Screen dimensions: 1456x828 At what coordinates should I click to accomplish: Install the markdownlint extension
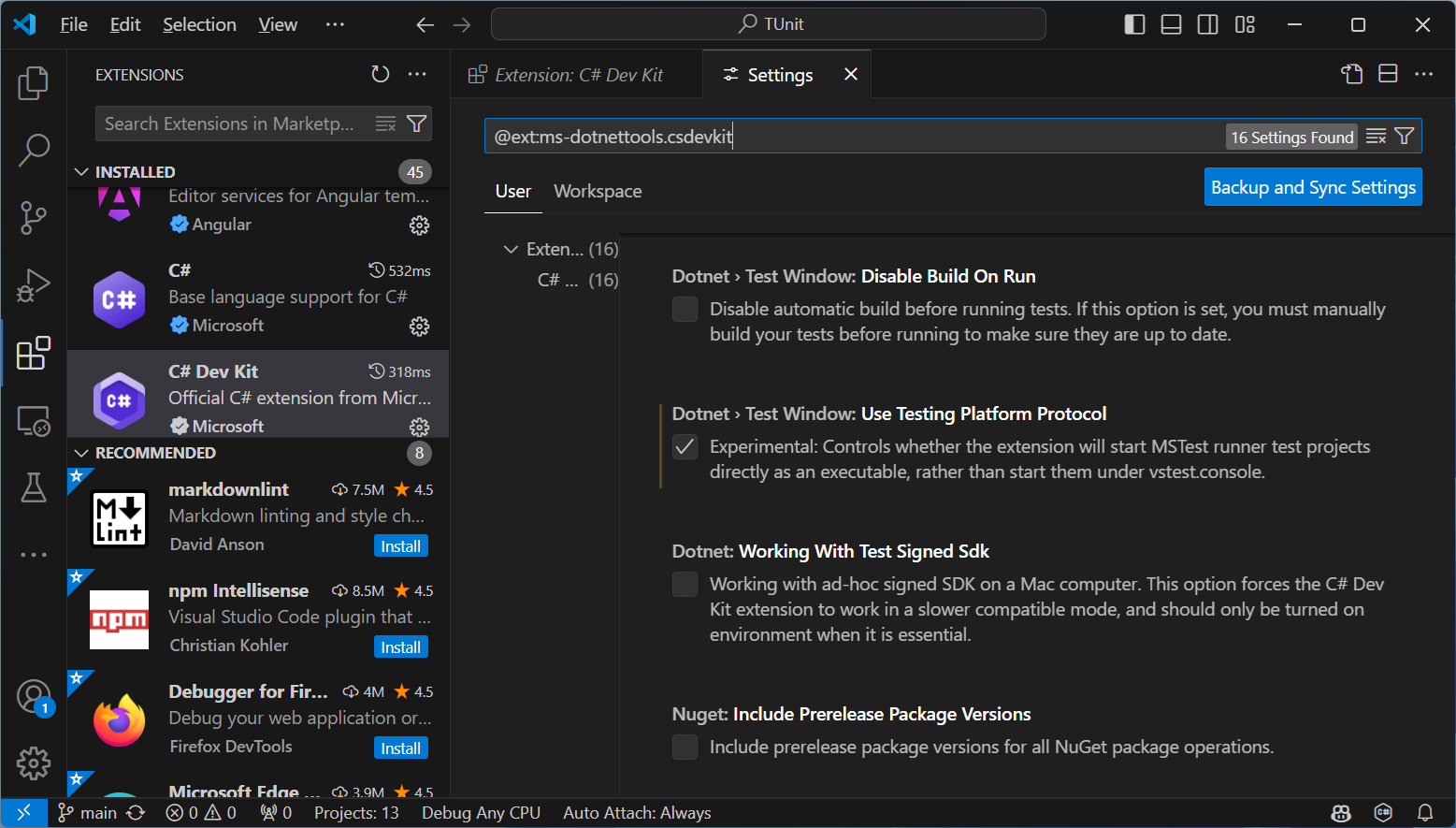[400, 545]
